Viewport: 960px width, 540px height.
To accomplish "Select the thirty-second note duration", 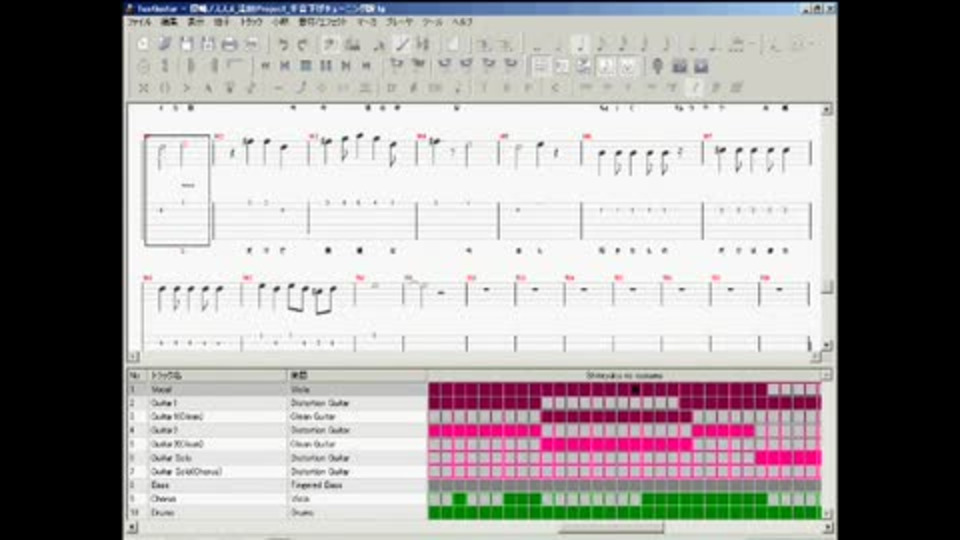I will (x=644, y=44).
